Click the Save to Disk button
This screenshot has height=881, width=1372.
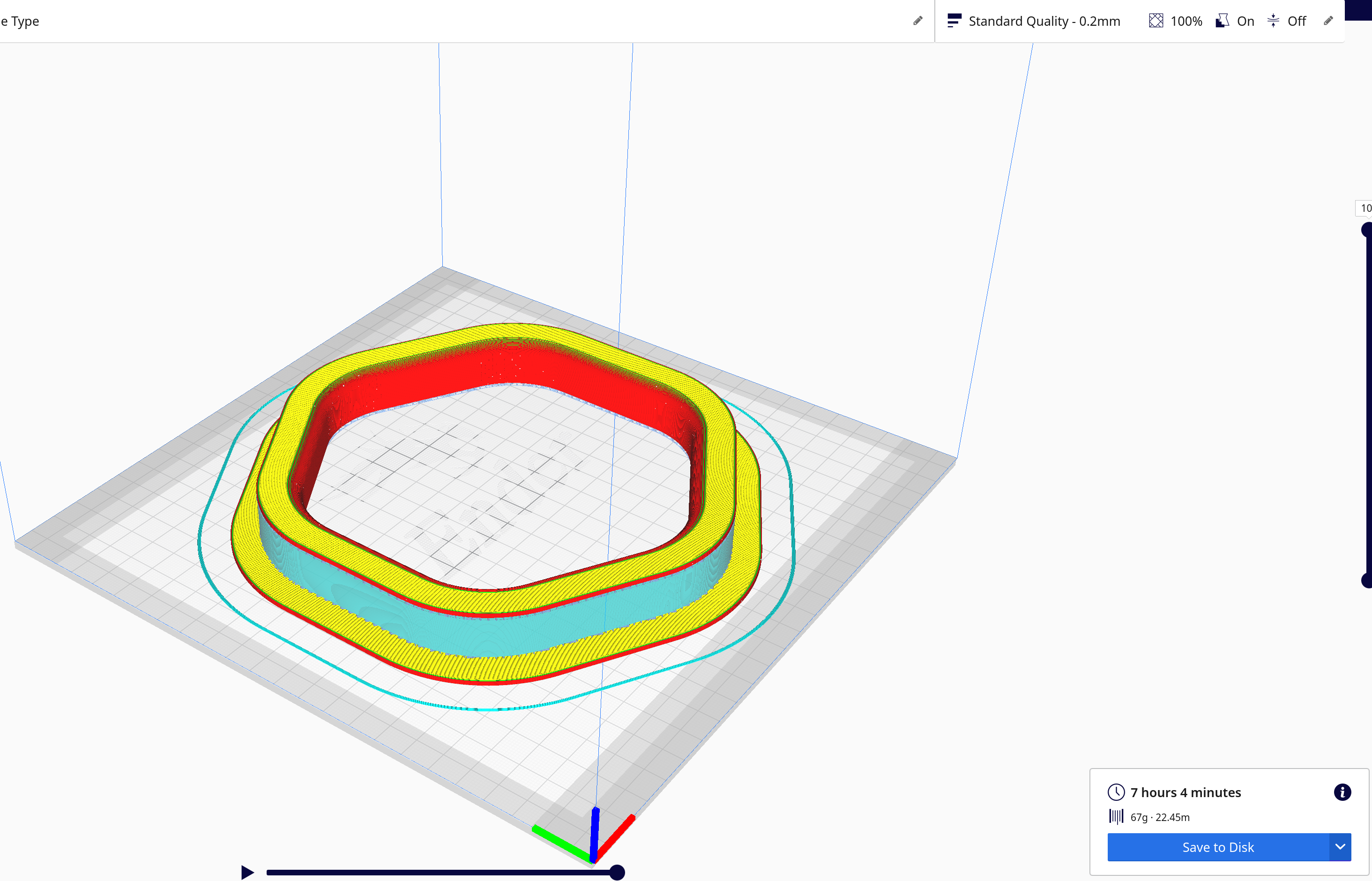[1217, 847]
